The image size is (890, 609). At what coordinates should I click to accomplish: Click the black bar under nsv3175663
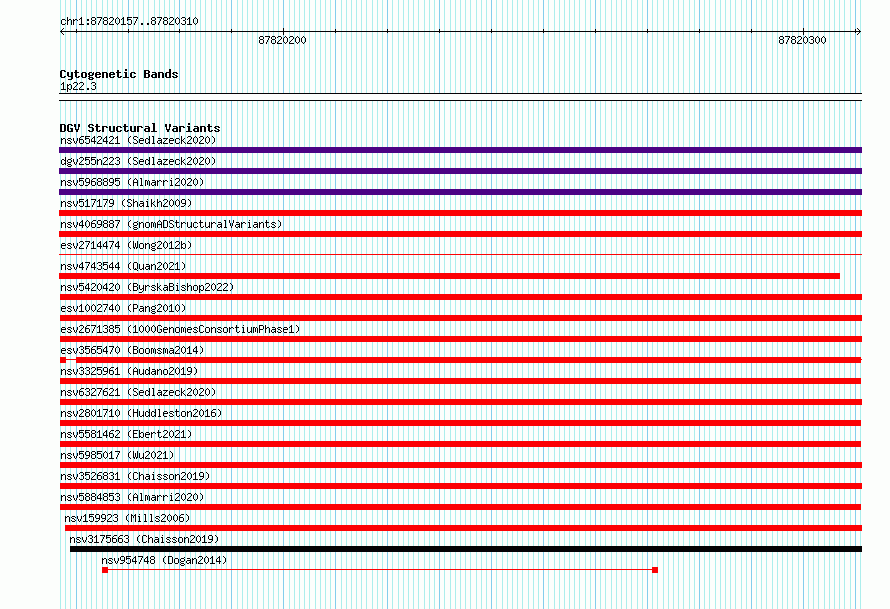[466, 549]
